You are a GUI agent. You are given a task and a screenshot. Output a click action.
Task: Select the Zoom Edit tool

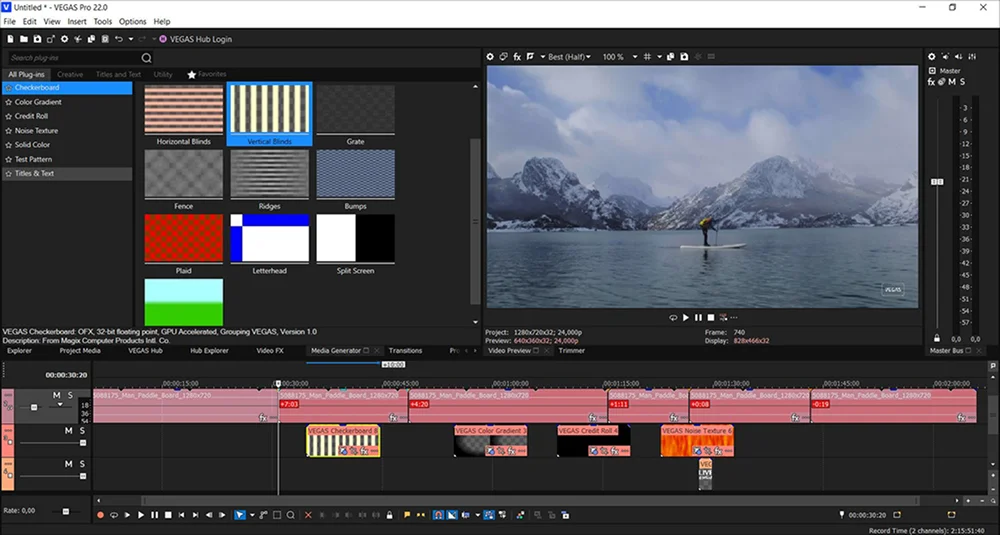(x=290, y=515)
